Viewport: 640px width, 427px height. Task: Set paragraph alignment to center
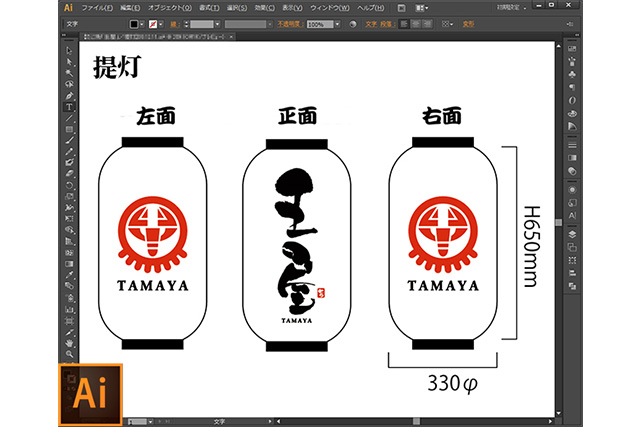(x=416, y=24)
